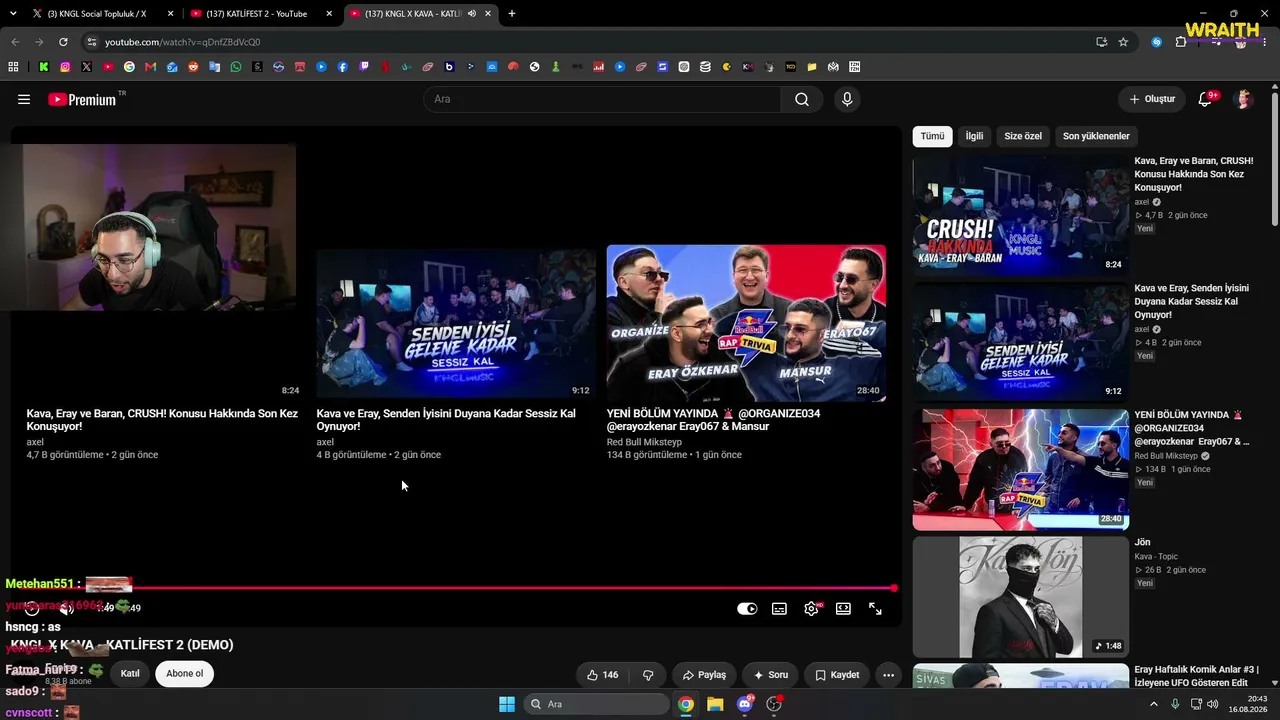Select the Size özel filter chip
Screen dimensions: 1280x720
1023,136
